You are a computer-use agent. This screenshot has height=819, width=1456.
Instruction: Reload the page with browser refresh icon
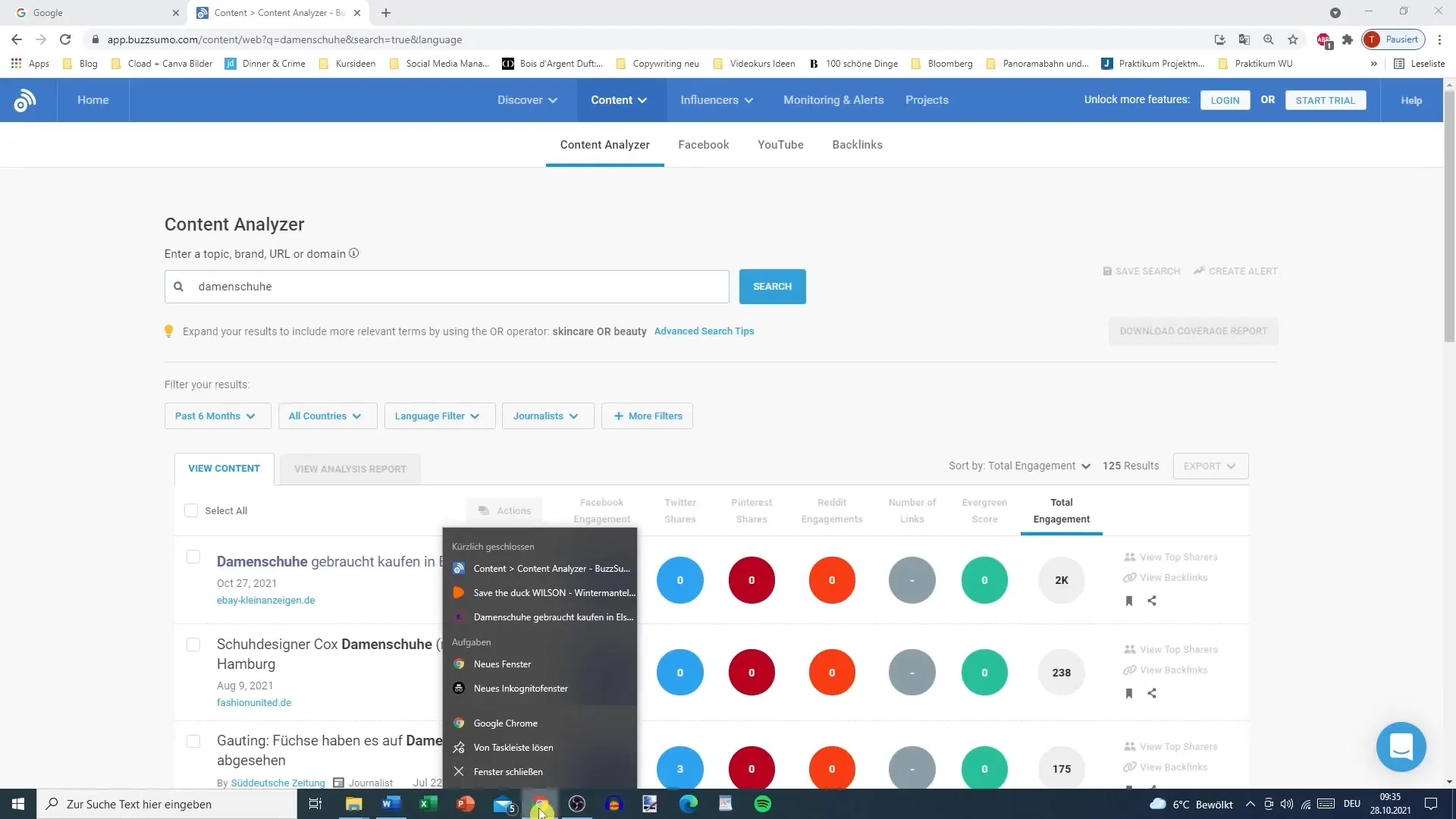coord(65,39)
